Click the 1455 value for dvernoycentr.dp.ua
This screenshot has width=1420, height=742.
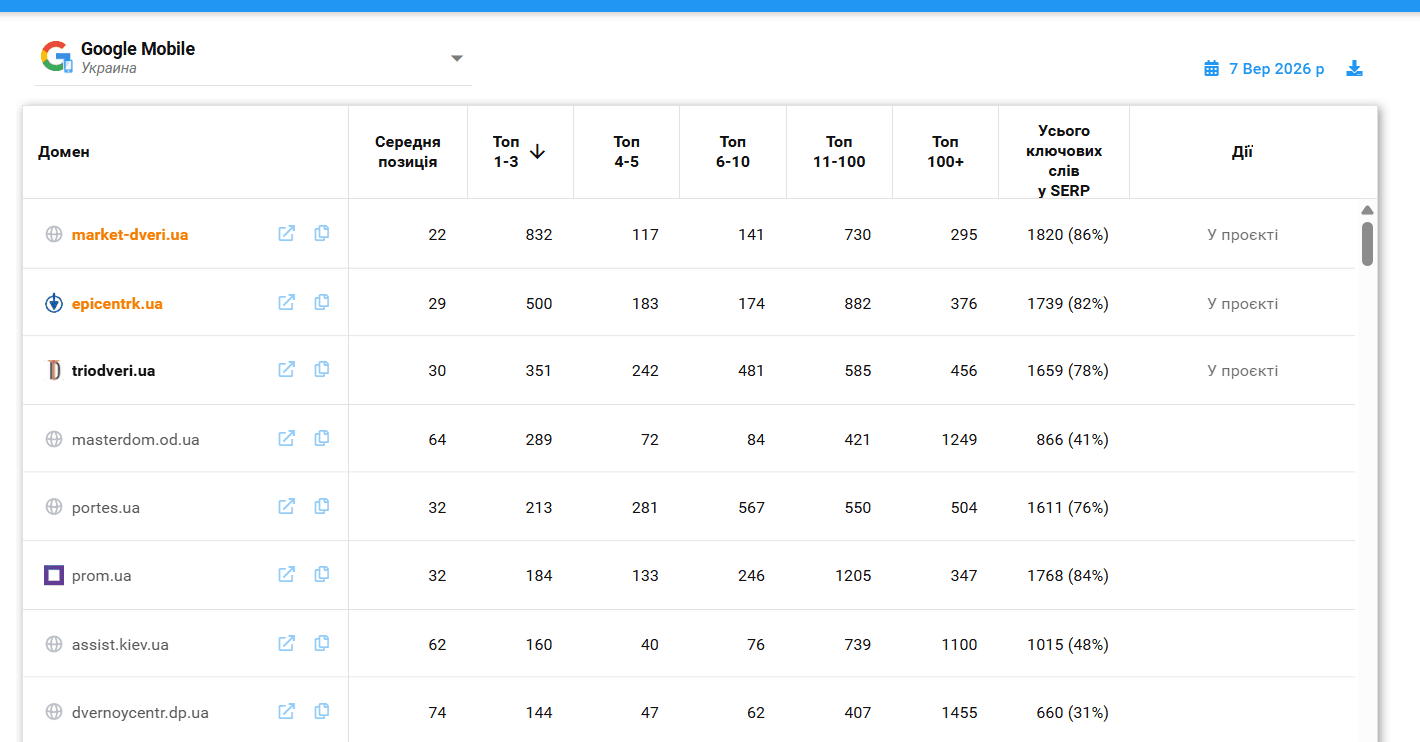tap(959, 713)
